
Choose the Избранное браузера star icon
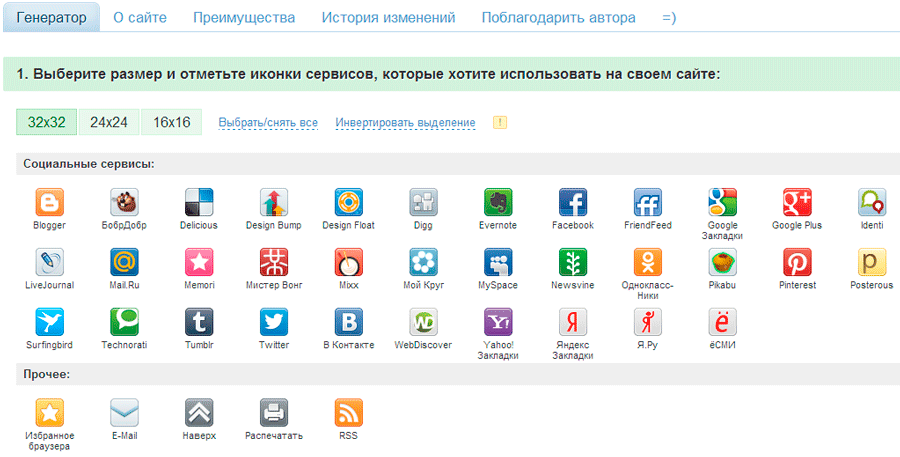point(49,413)
